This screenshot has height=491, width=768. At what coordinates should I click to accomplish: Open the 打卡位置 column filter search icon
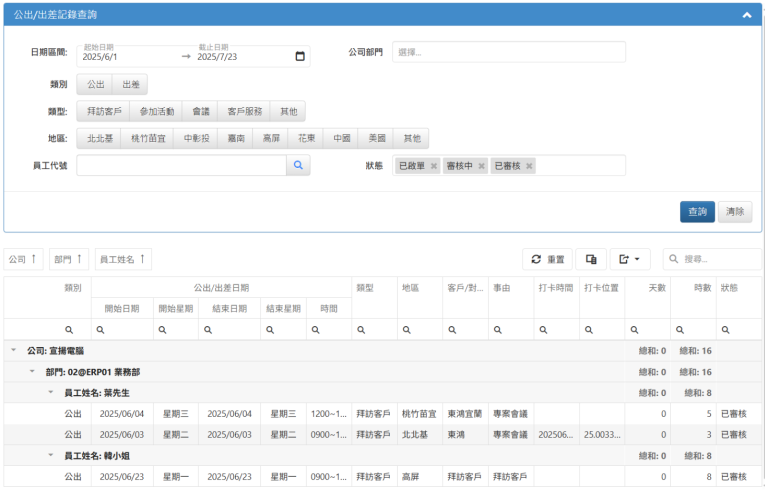point(589,330)
